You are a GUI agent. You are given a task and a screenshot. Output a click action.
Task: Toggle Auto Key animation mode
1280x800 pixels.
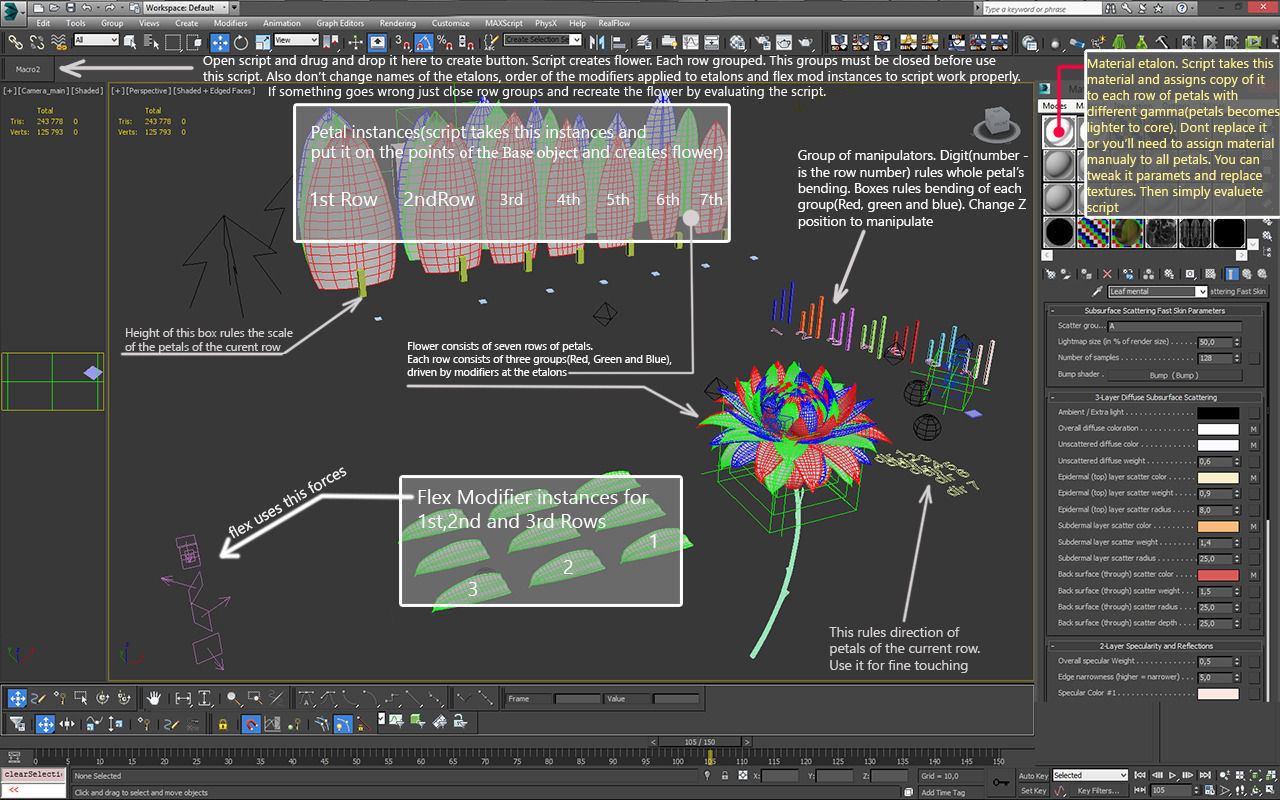pos(1033,776)
